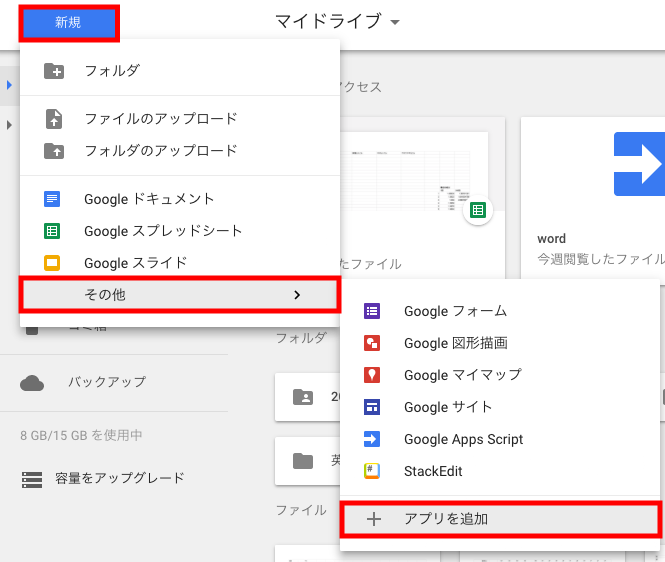Expand the blue sidebar tree triangle
665x562 pixels.
click(9, 85)
